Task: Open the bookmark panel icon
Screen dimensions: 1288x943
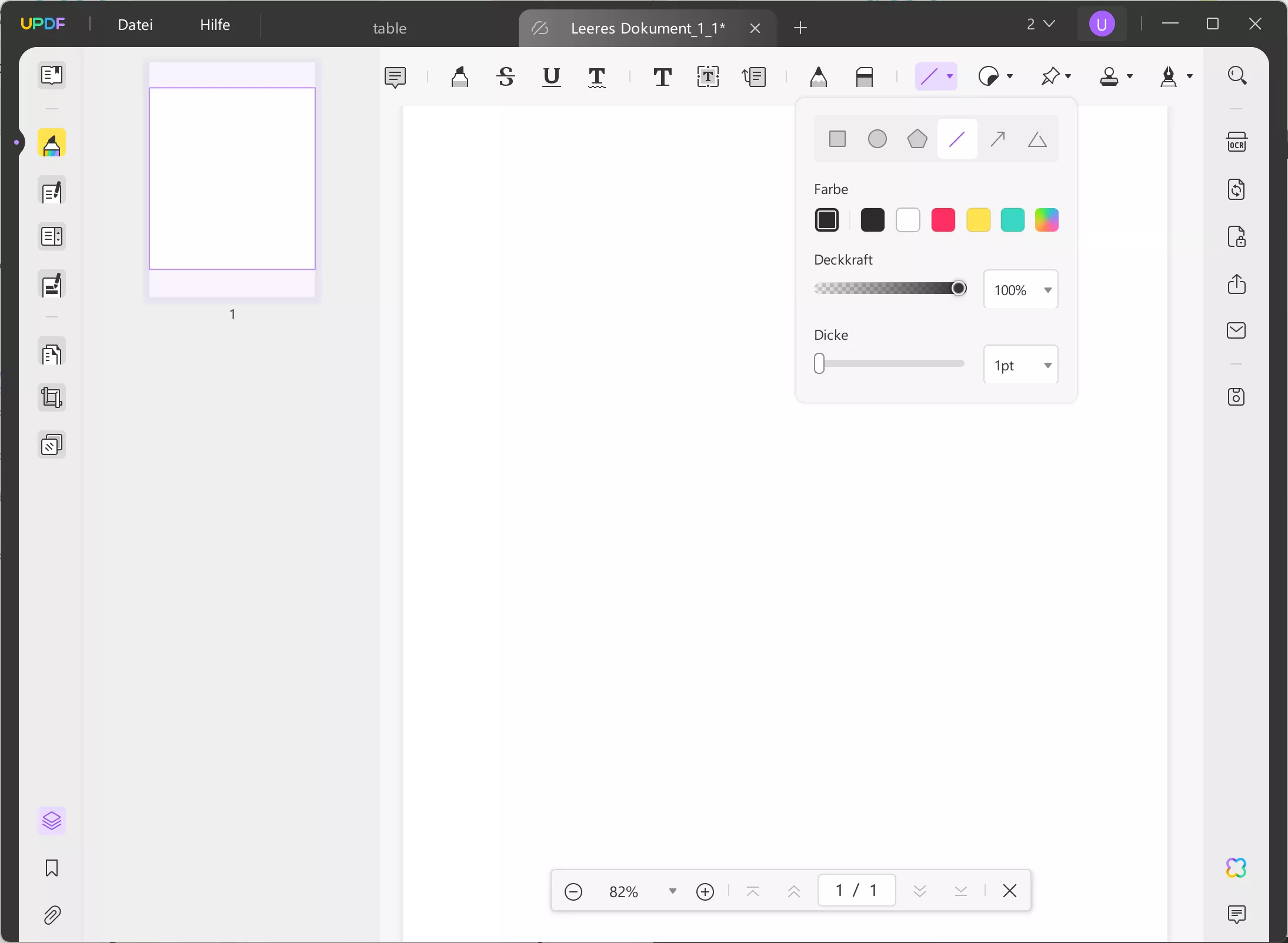Action: point(52,868)
